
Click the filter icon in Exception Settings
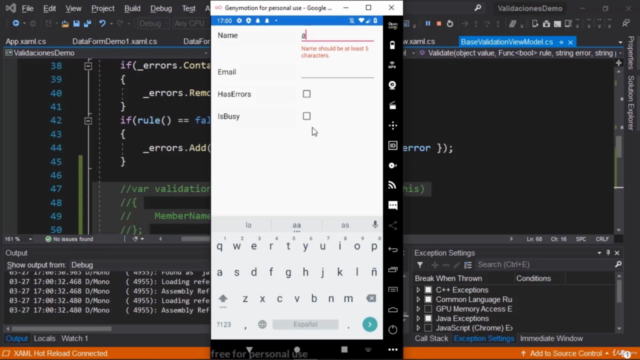(420, 265)
